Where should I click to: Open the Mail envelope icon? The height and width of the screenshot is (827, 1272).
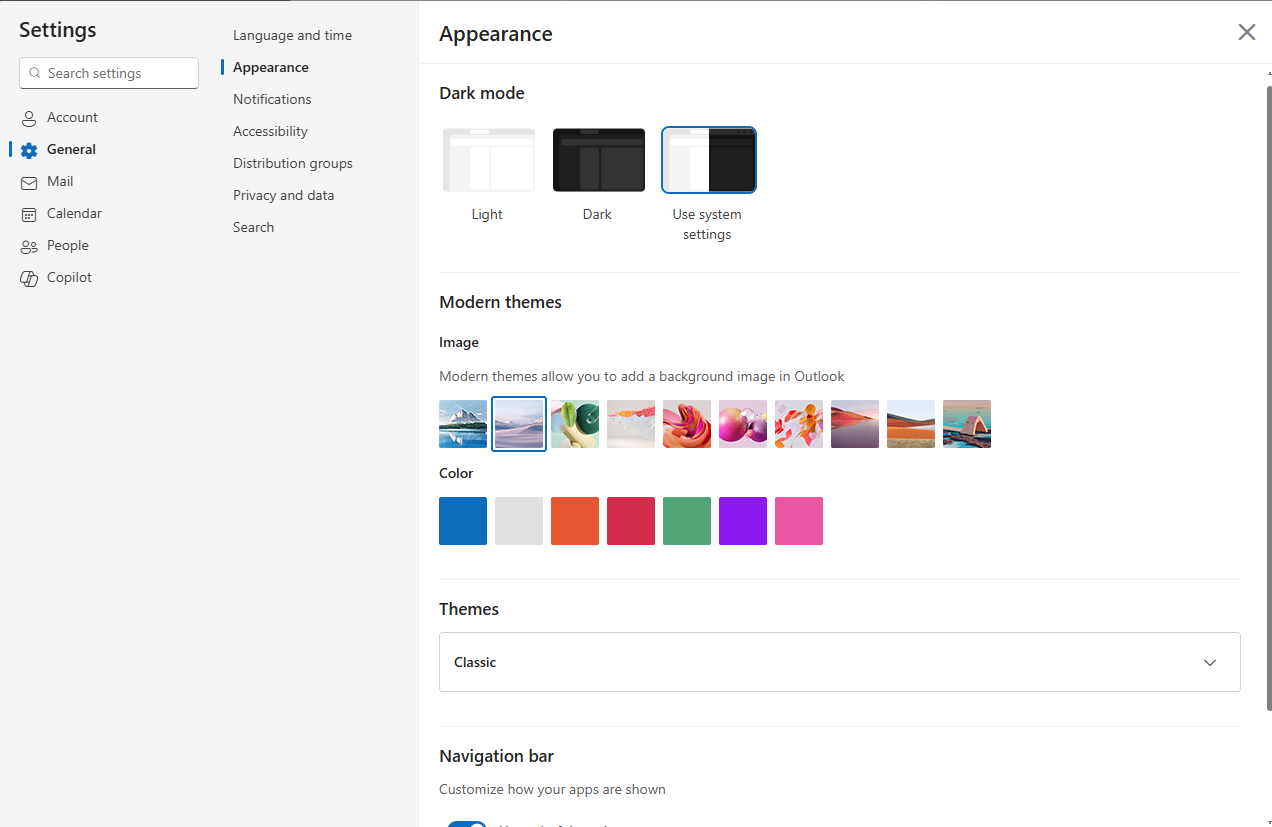pos(29,182)
